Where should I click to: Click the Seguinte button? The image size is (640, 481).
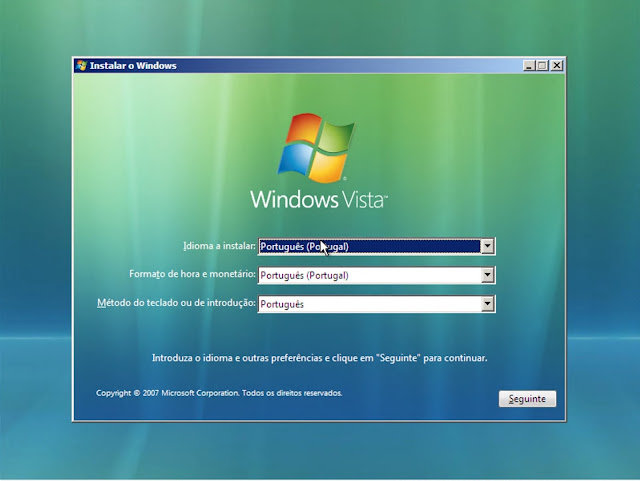pyautogui.click(x=527, y=399)
